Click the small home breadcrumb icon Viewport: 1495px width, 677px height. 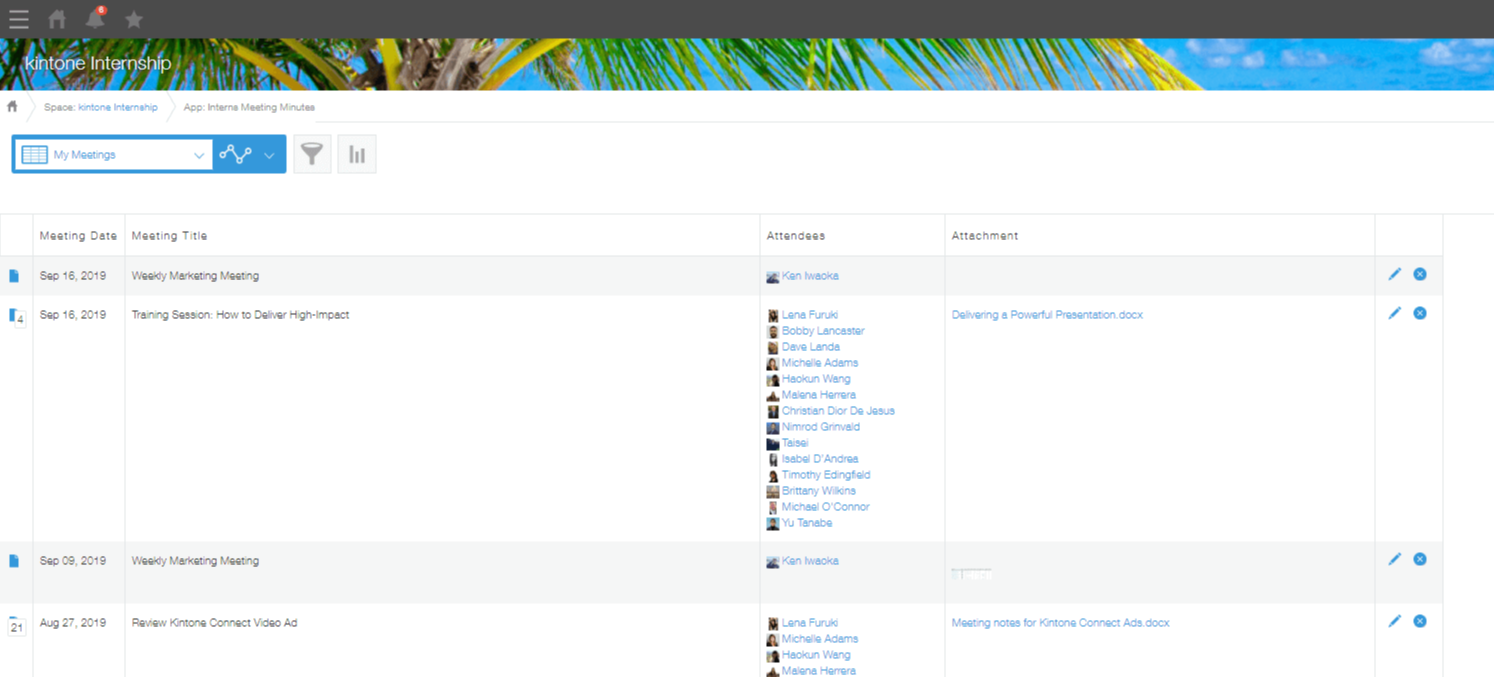[x=13, y=107]
